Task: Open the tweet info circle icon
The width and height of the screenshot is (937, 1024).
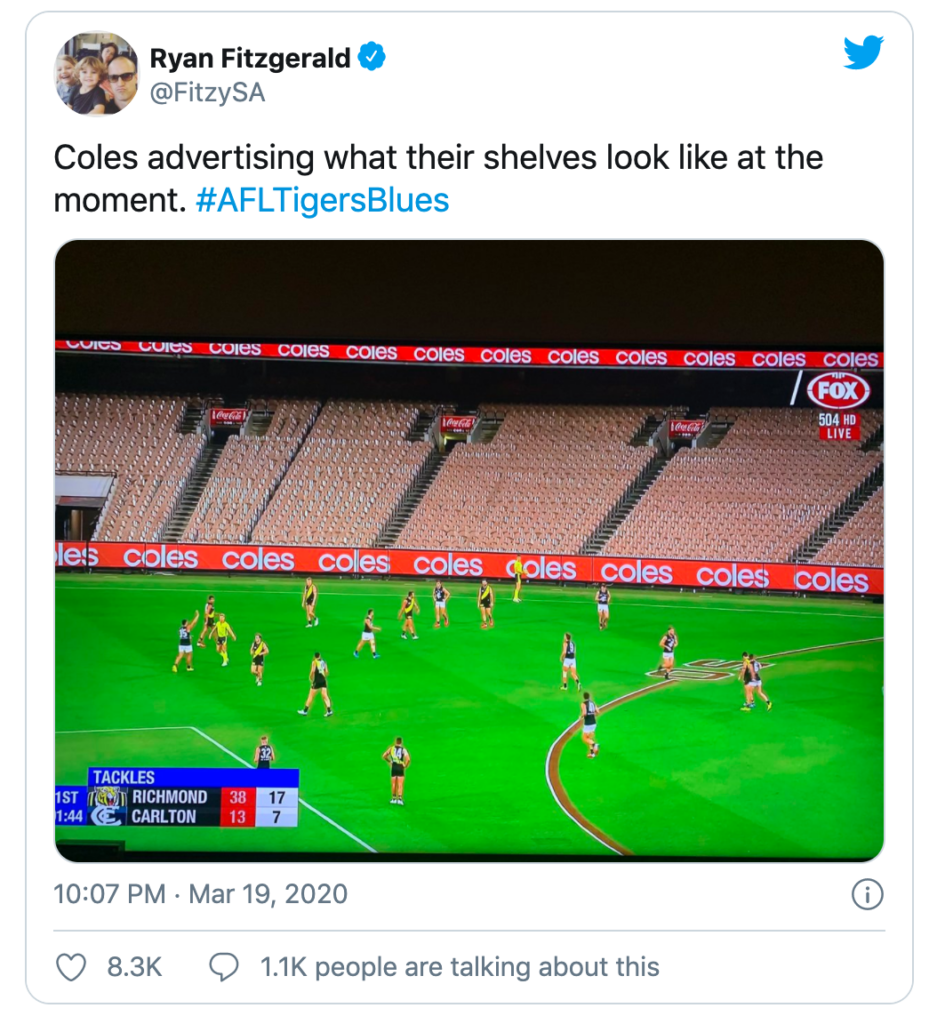Action: (x=866, y=894)
